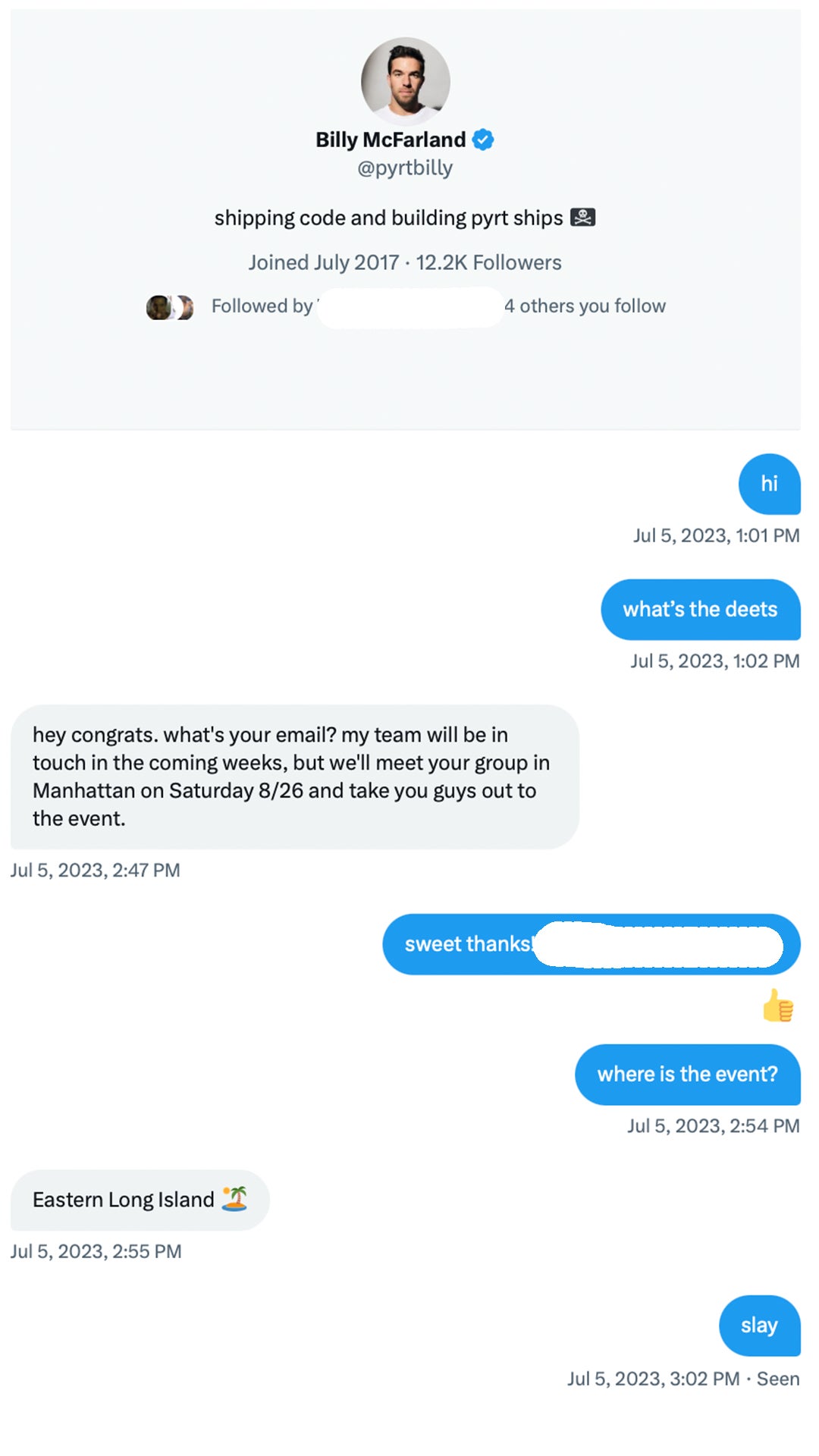Click the thumbs up reaction emoji
The width and height of the screenshot is (819, 1456).
coord(778,1006)
